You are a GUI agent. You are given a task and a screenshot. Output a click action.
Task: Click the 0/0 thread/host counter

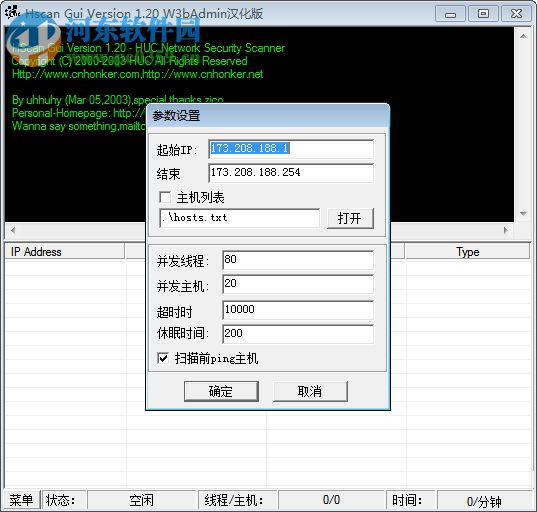point(331,500)
